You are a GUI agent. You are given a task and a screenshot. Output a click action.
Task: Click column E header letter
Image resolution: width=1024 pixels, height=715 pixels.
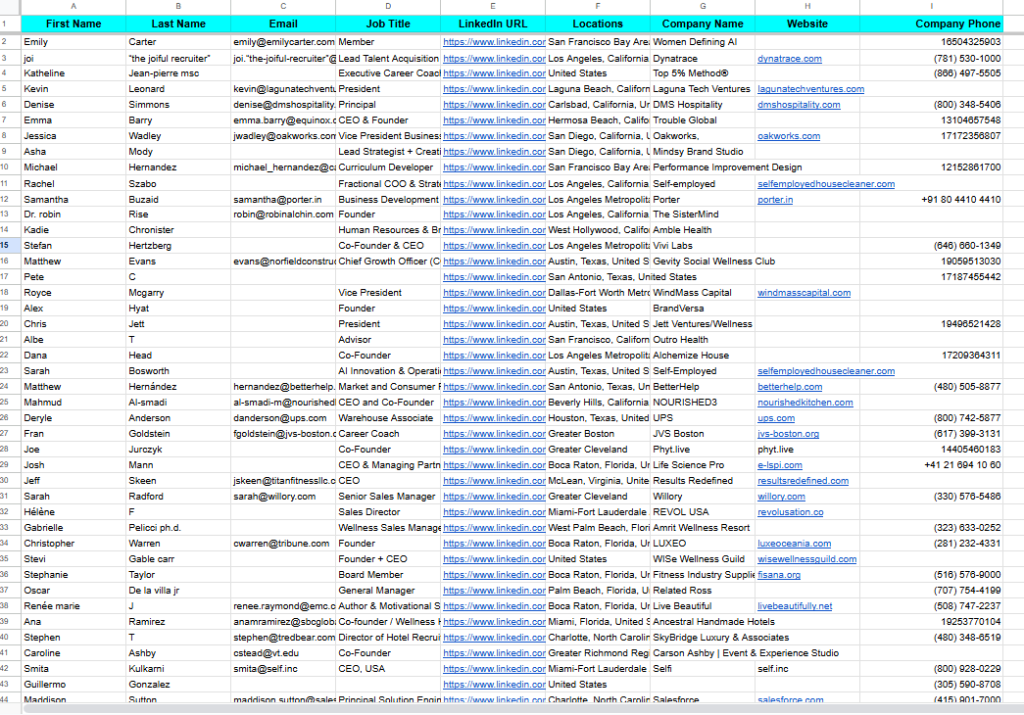[x=492, y=7]
